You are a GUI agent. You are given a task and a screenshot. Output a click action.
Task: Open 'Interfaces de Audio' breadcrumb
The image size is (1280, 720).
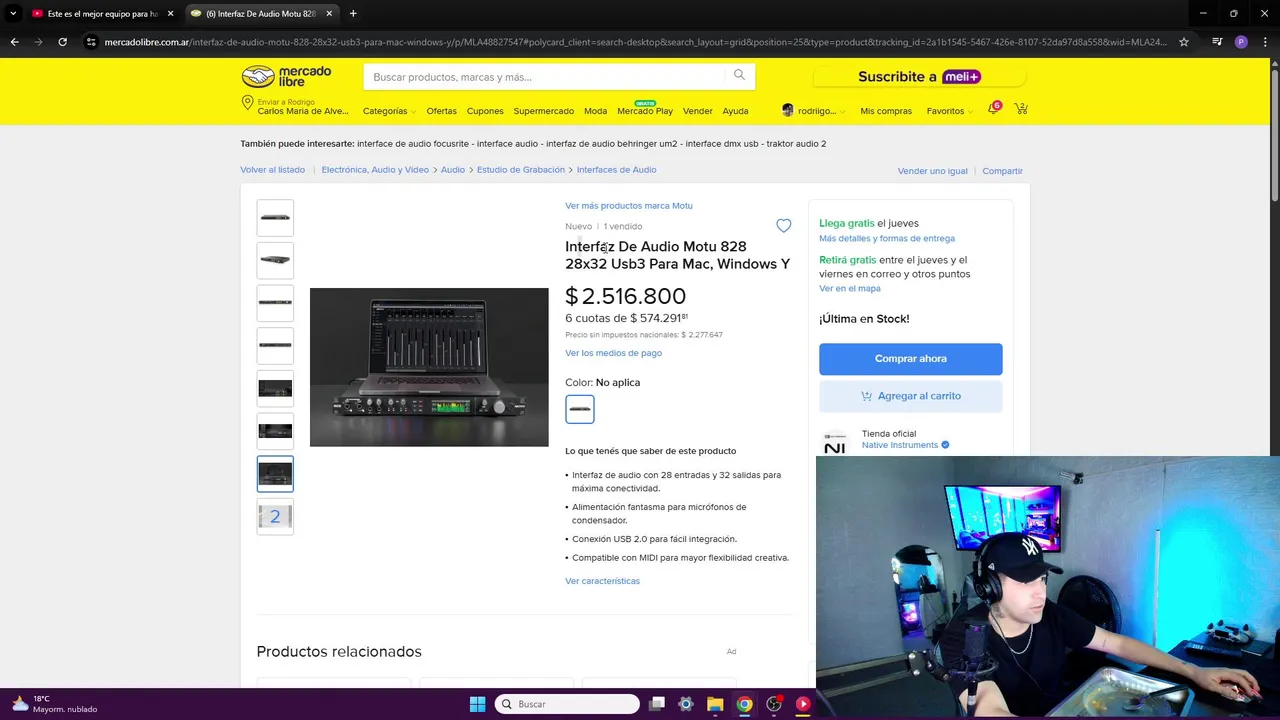(x=616, y=170)
